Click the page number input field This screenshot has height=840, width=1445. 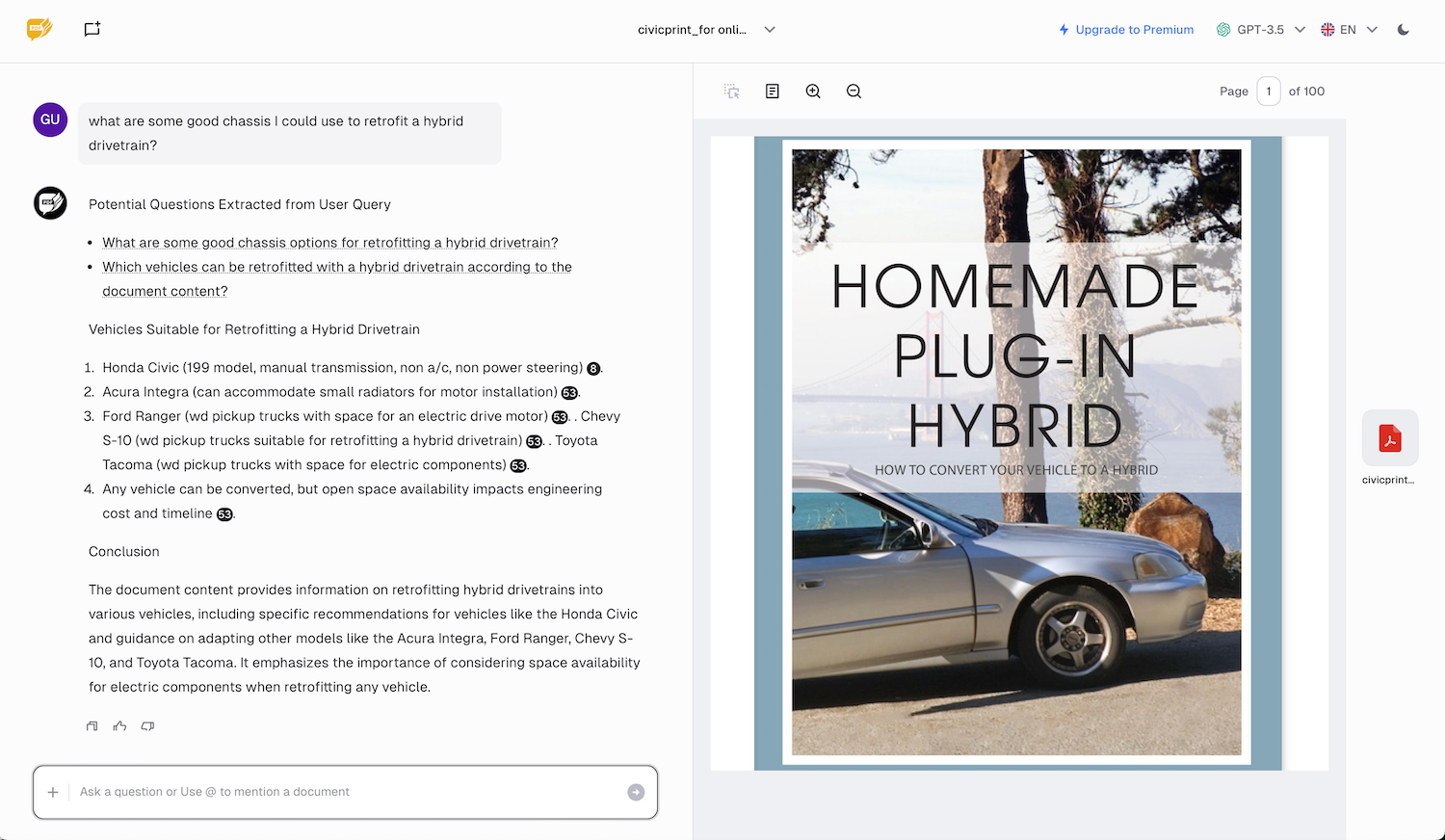click(x=1269, y=92)
